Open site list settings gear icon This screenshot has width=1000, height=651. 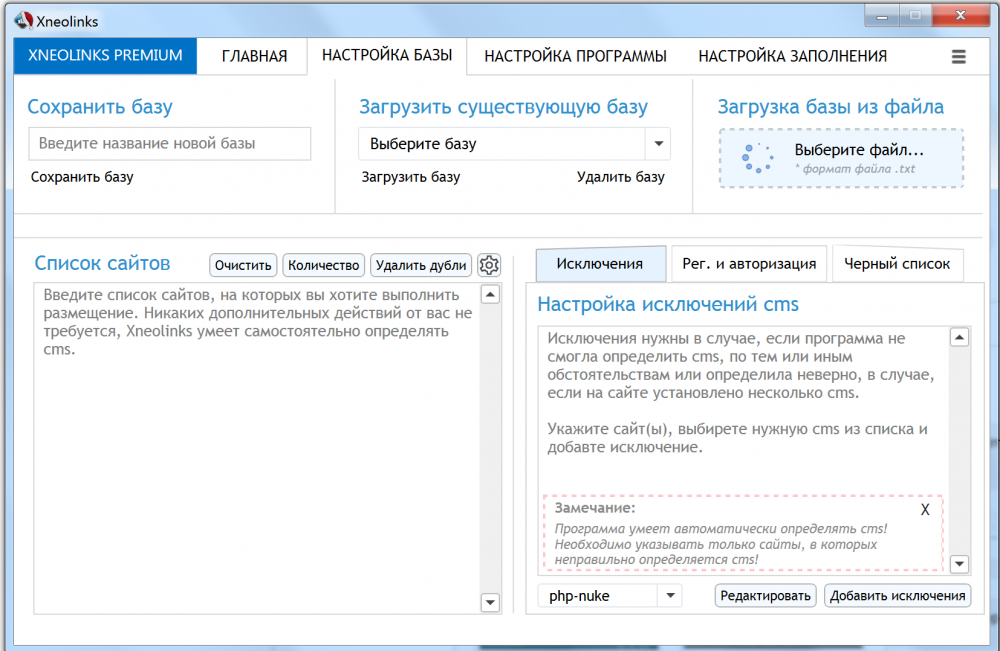(x=489, y=265)
